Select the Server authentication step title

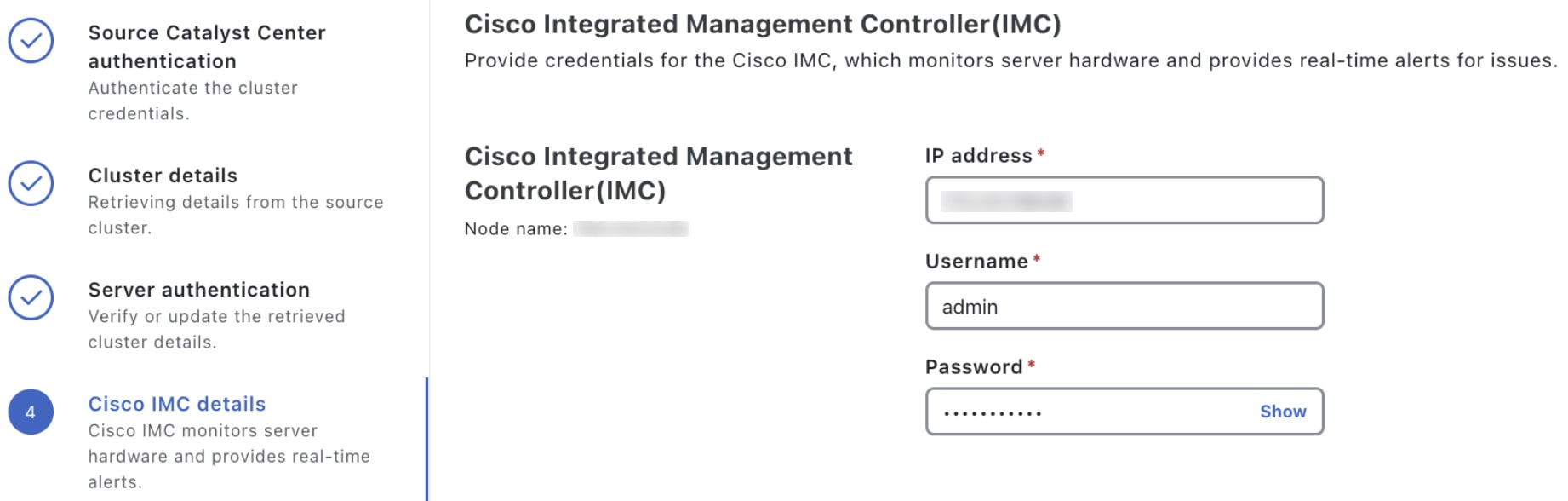tap(198, 290)
